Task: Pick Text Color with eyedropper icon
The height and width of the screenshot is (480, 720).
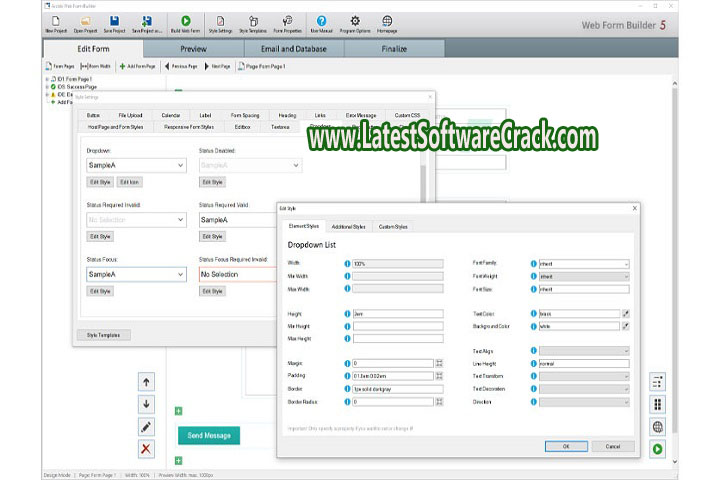Action: pos(626,314)
